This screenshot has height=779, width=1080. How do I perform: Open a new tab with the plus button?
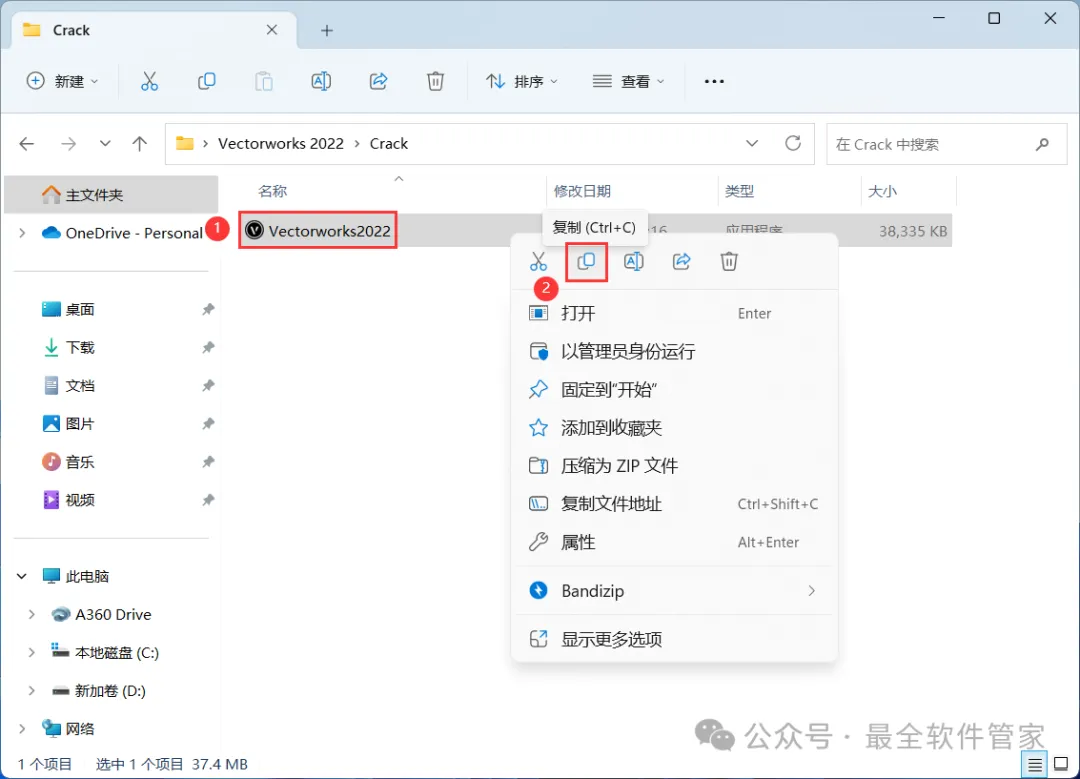tap(327, 30)
